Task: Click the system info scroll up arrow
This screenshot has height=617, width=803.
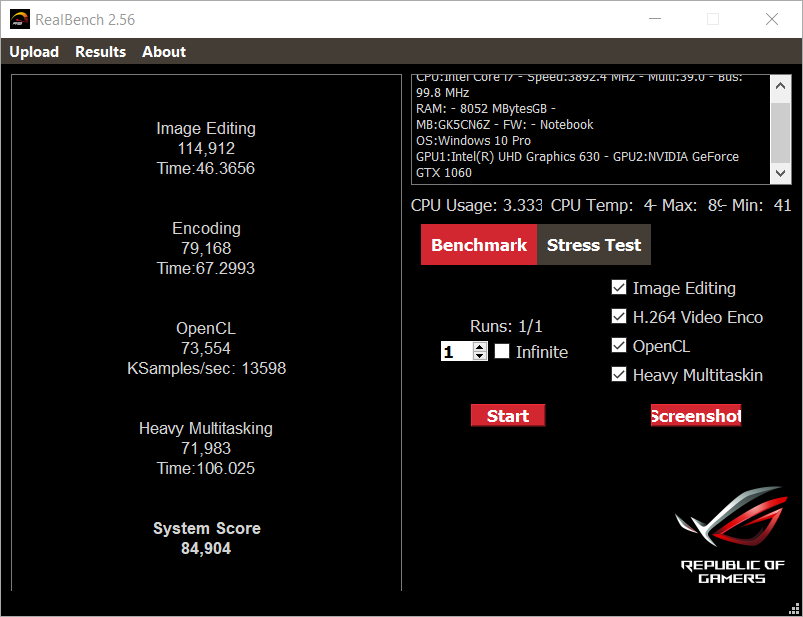Action: pyautogui.click(x=780, y=86)
